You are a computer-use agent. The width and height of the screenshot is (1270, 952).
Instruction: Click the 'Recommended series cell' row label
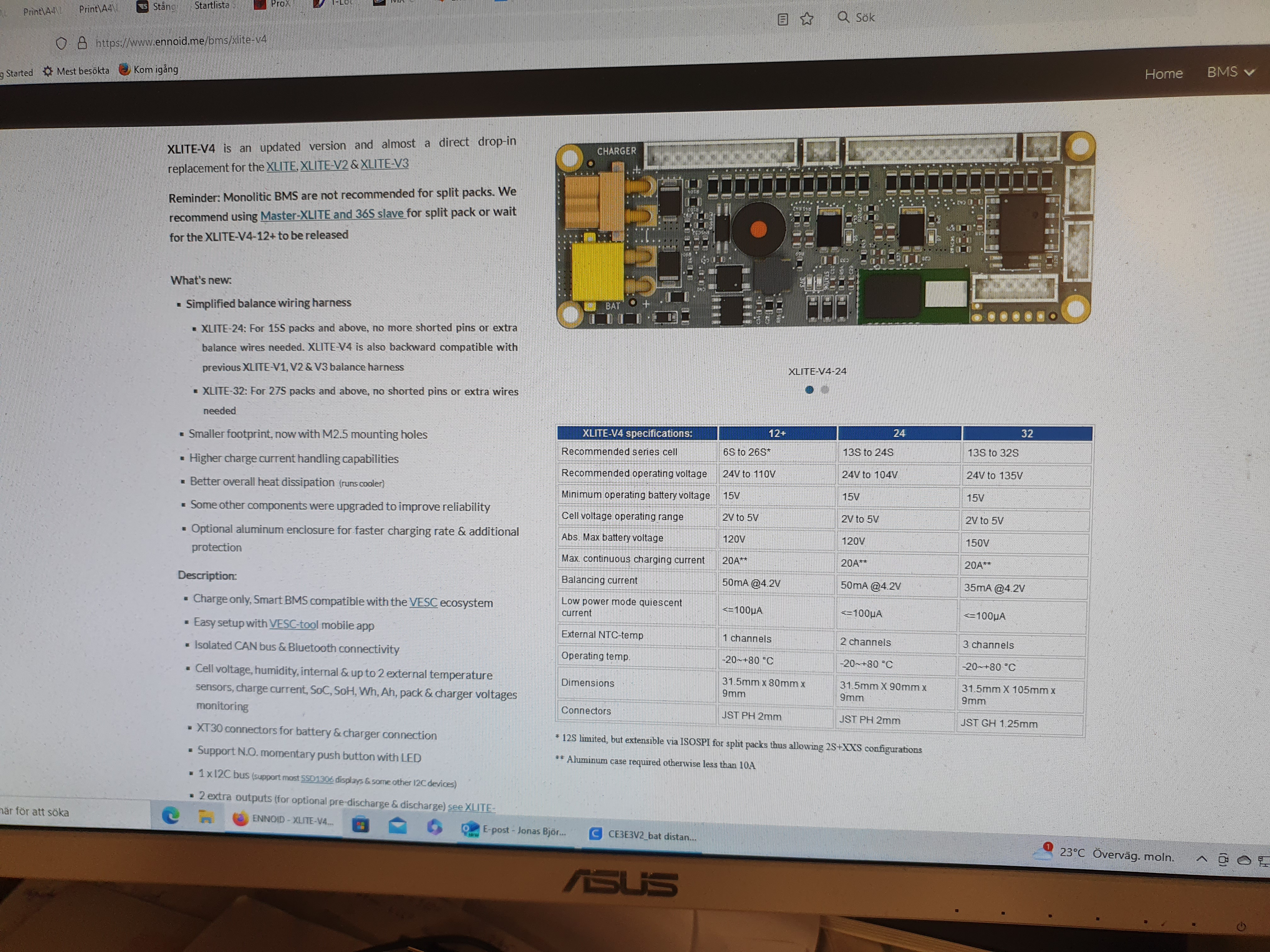click(x=620, y=452)
